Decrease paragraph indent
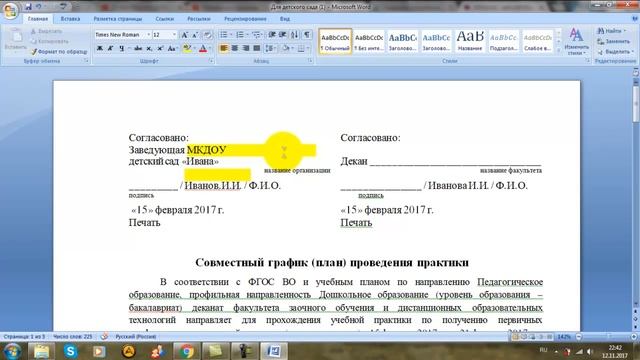 pos(272,35)
